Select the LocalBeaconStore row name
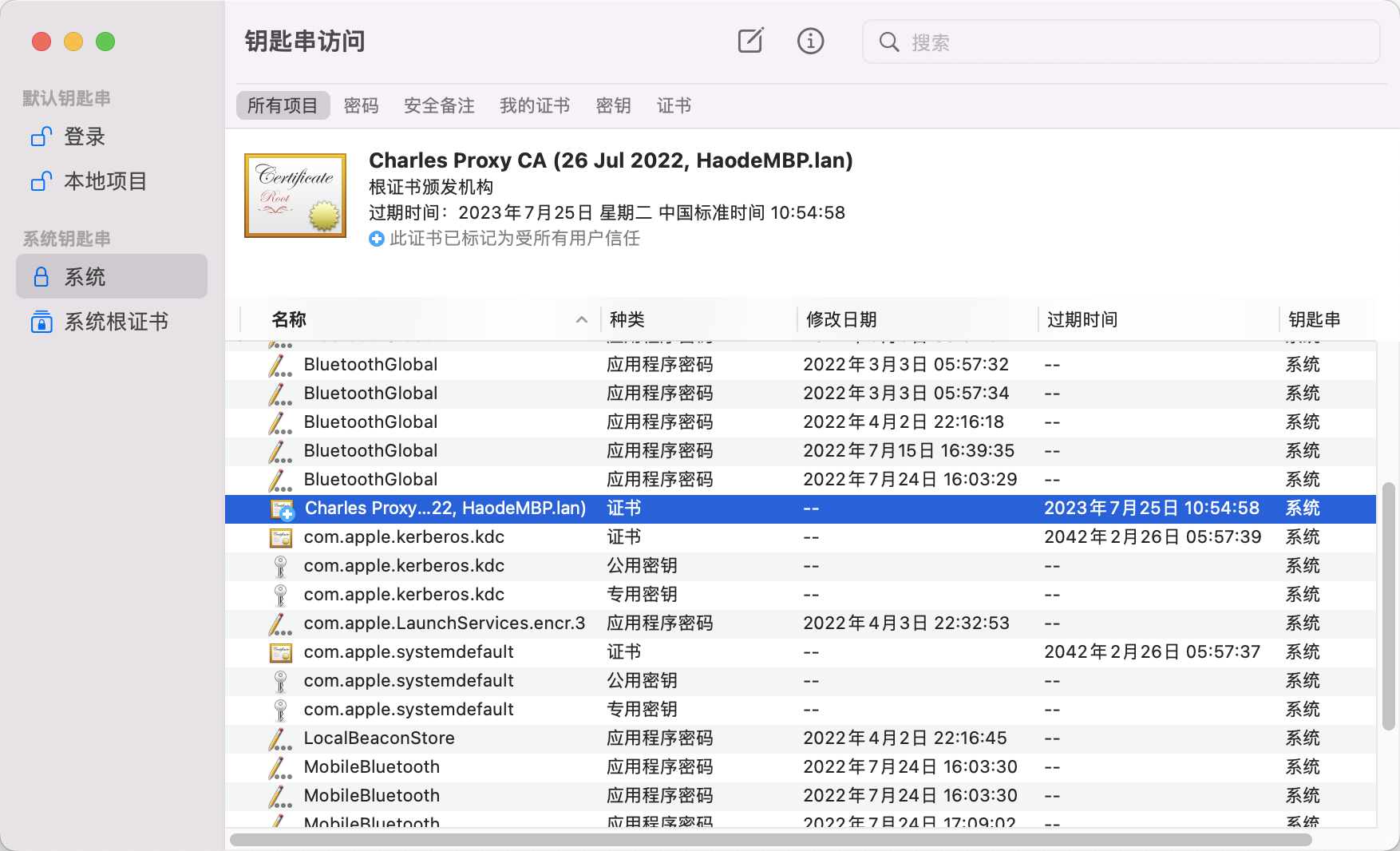Viewport: 1400px width, 851px height. point(379,738)
